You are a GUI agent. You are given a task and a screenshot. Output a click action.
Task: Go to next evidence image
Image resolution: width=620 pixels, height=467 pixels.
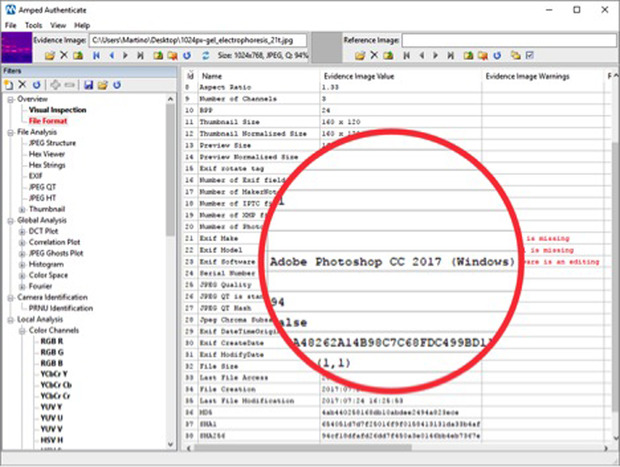(125, 55)
